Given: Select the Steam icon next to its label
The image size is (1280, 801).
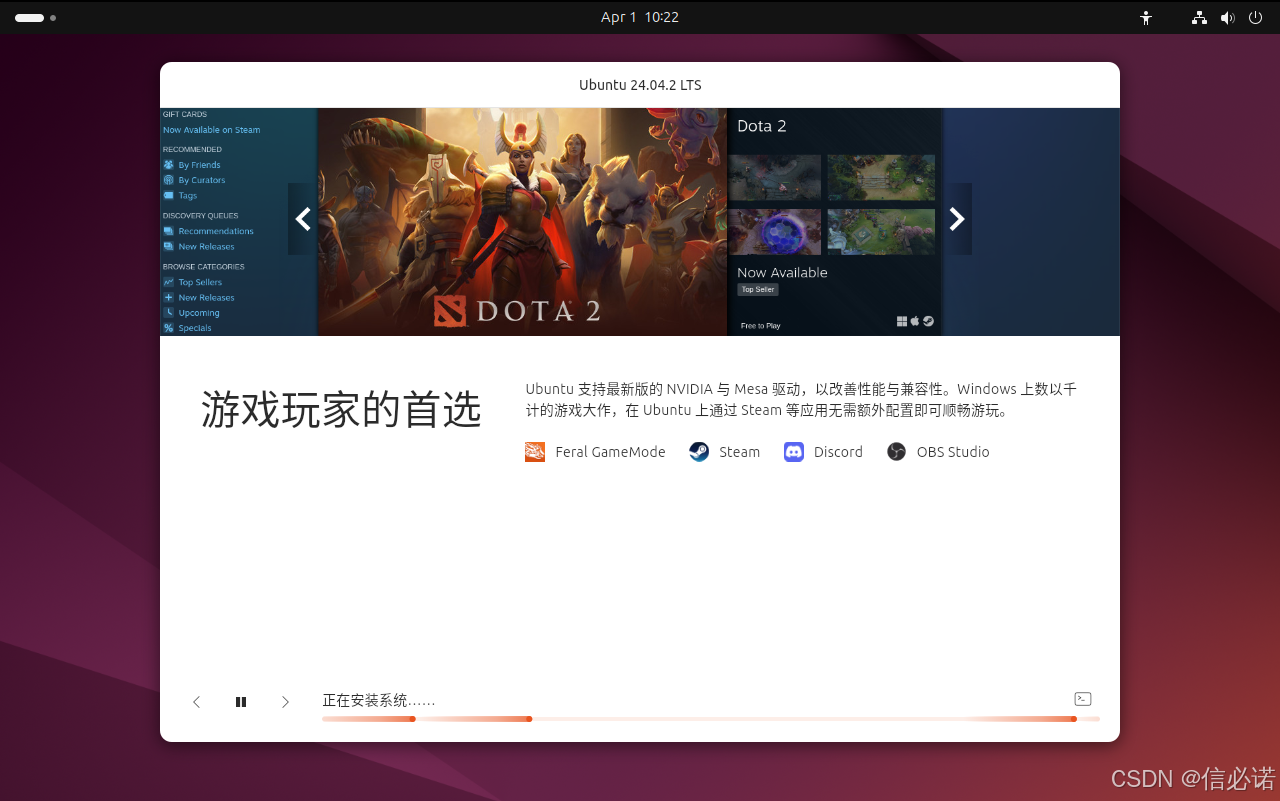Looking at the screenshot, I should tap(698, 451).
